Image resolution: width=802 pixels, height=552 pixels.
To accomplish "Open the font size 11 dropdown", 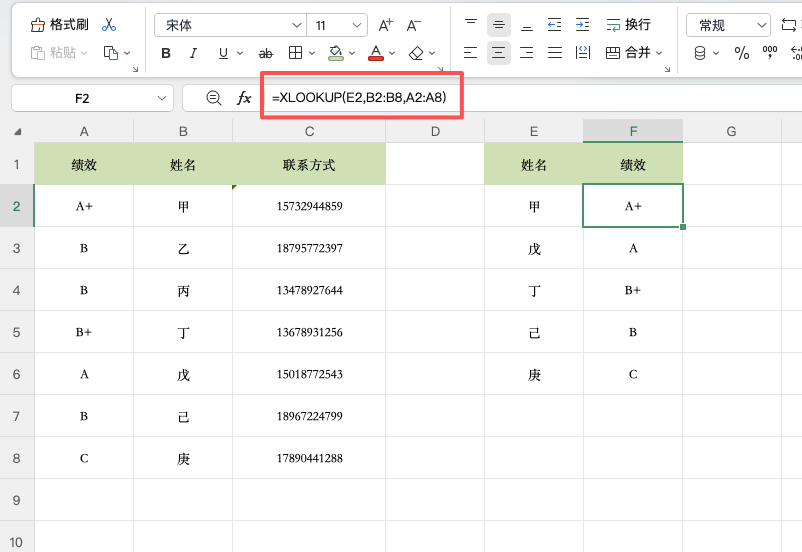I will tap(357, 25).
